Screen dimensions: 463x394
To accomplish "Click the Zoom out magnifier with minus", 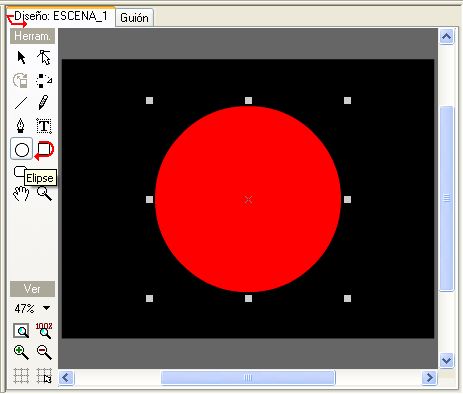I will pyautogui.click(x=44, y=352).
